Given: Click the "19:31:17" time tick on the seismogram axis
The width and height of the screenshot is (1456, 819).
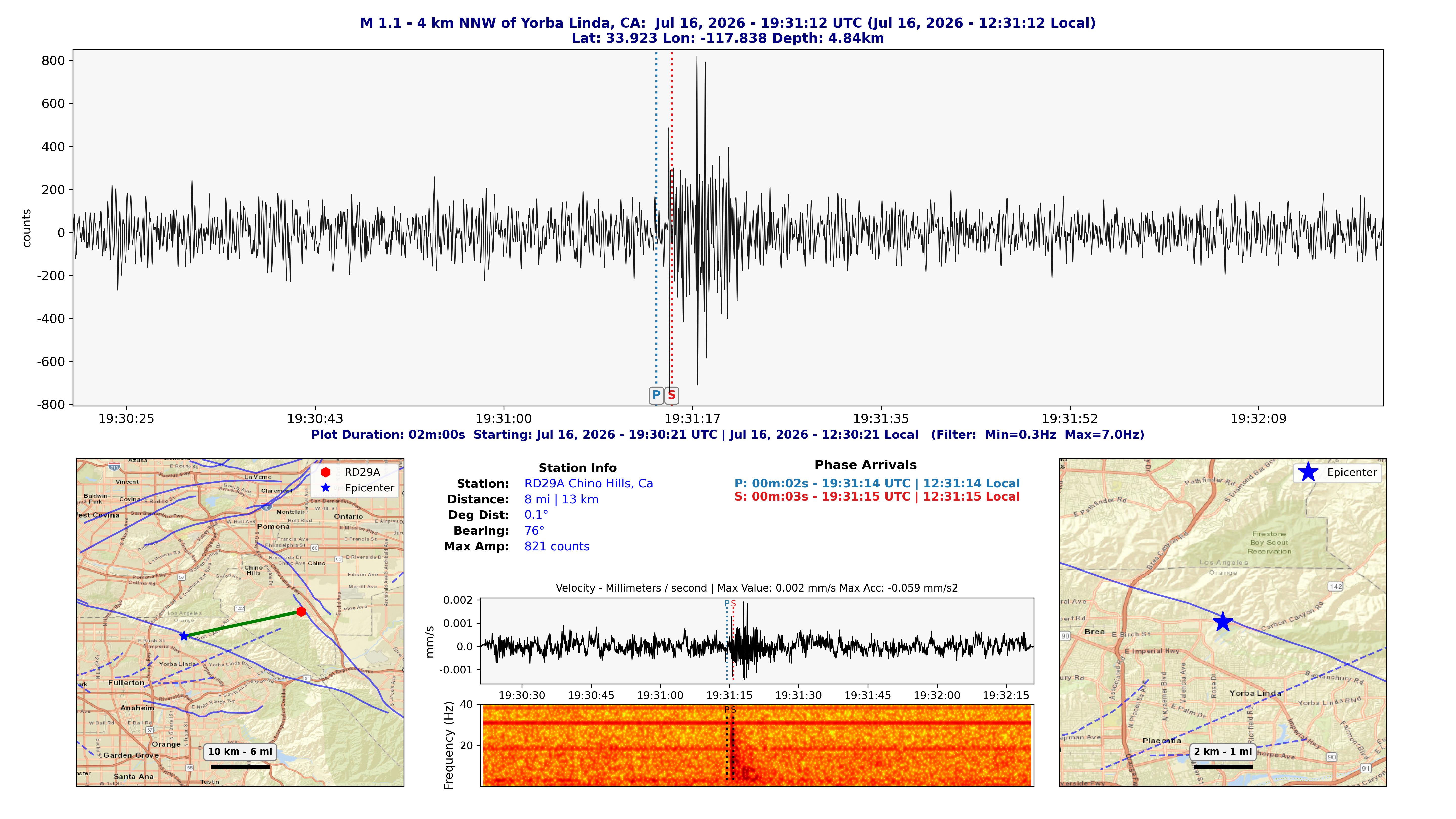Looking at the screenshot, I should (692, 419).
